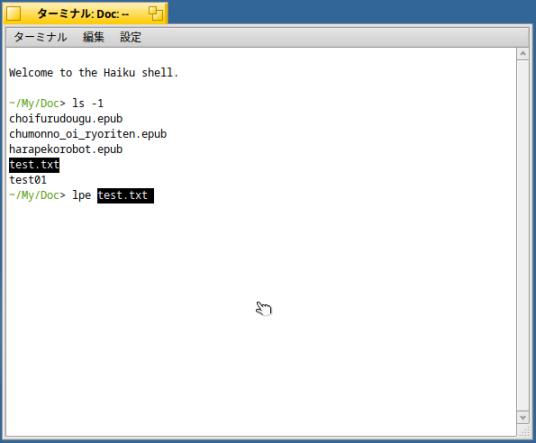
Task: Click the 'ls -1' command text
Action: point(88,103)
